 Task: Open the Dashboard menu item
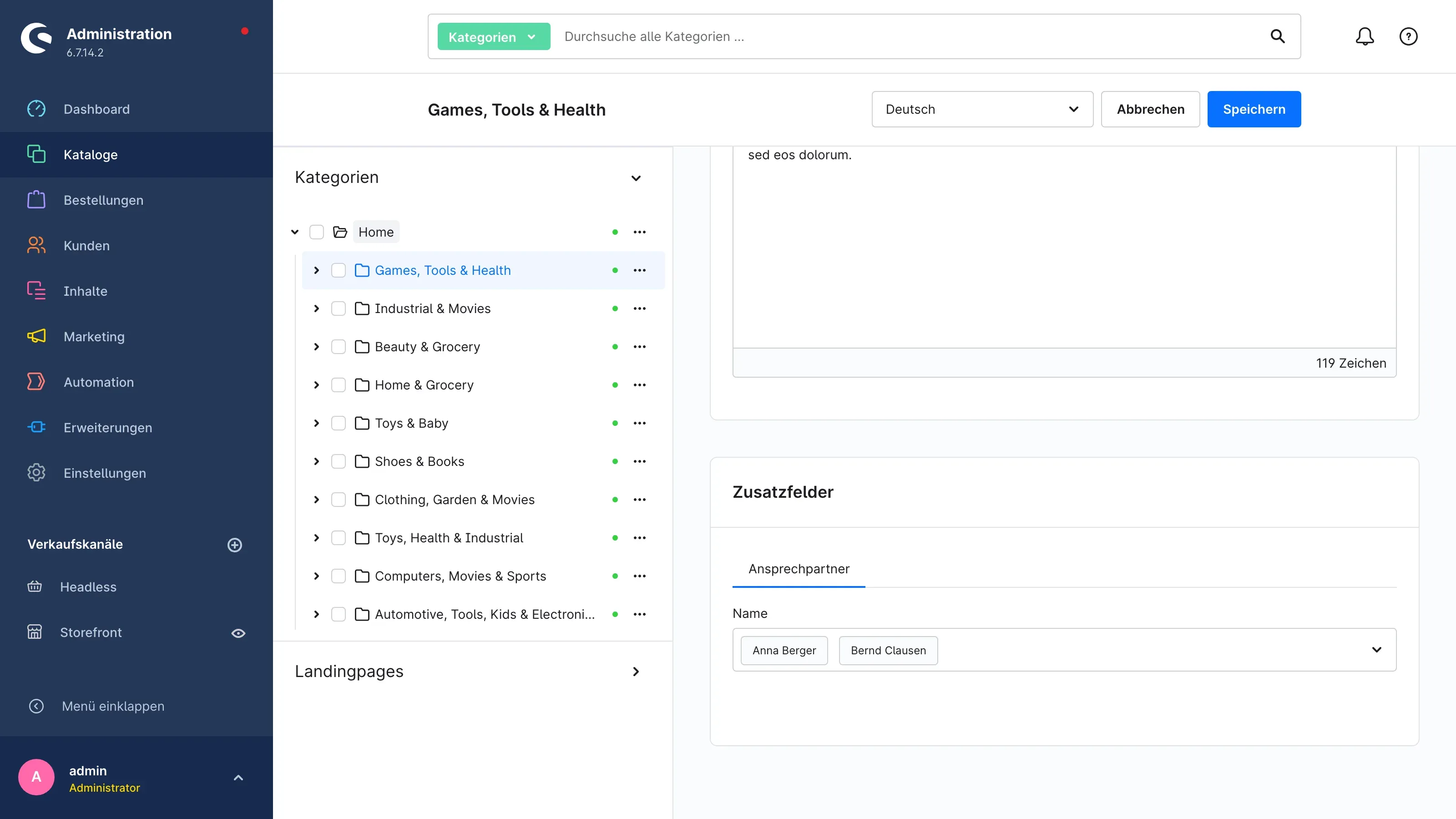[96, 109]
